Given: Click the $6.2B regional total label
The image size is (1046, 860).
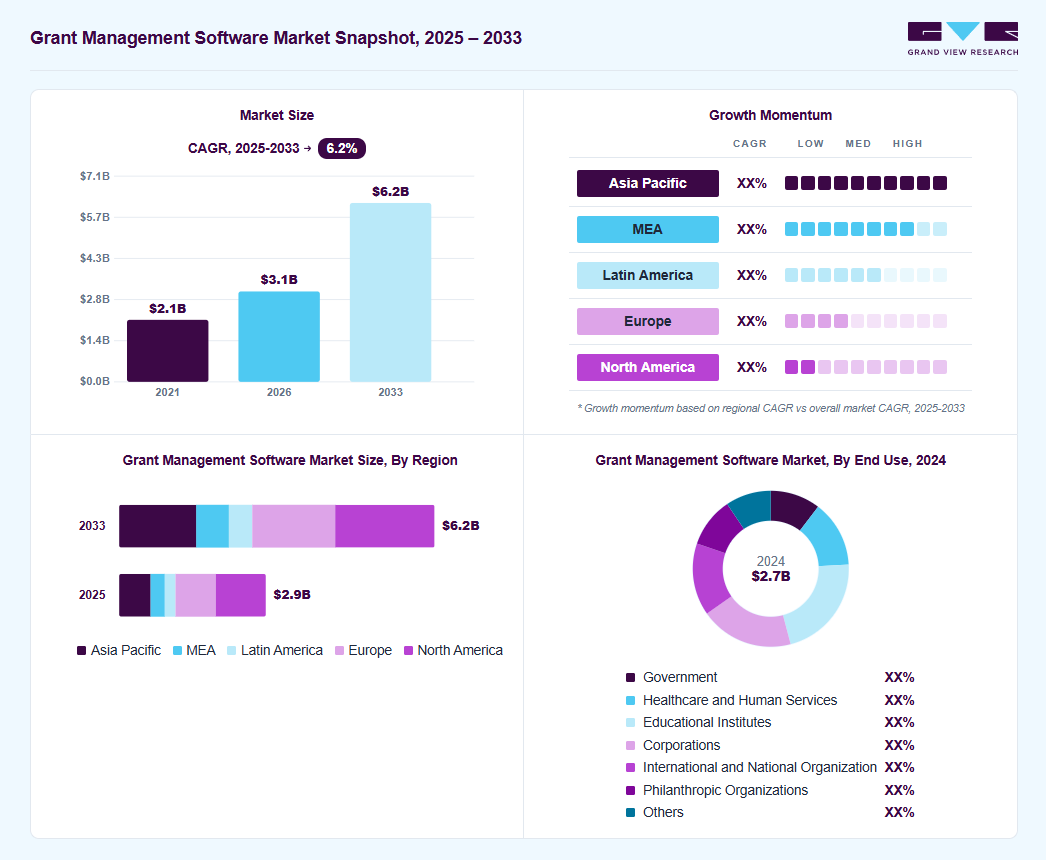Looking at the screenshot, I should (461, 526).
